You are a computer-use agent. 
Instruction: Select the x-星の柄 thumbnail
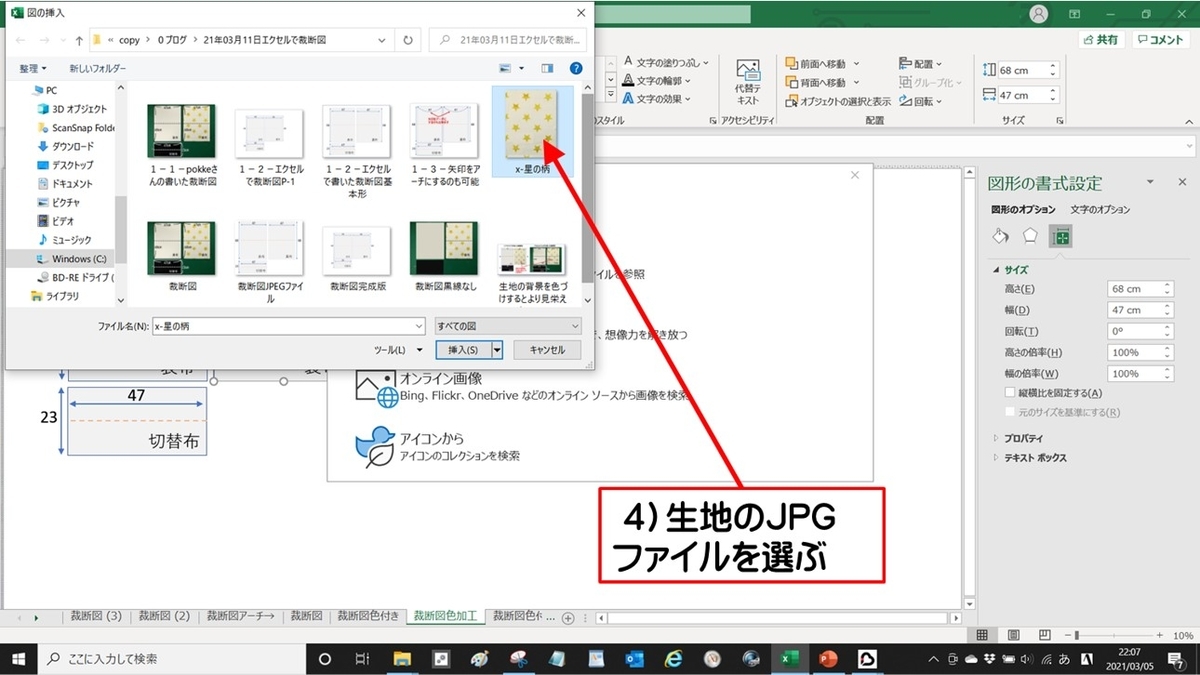tap(533, 131)
